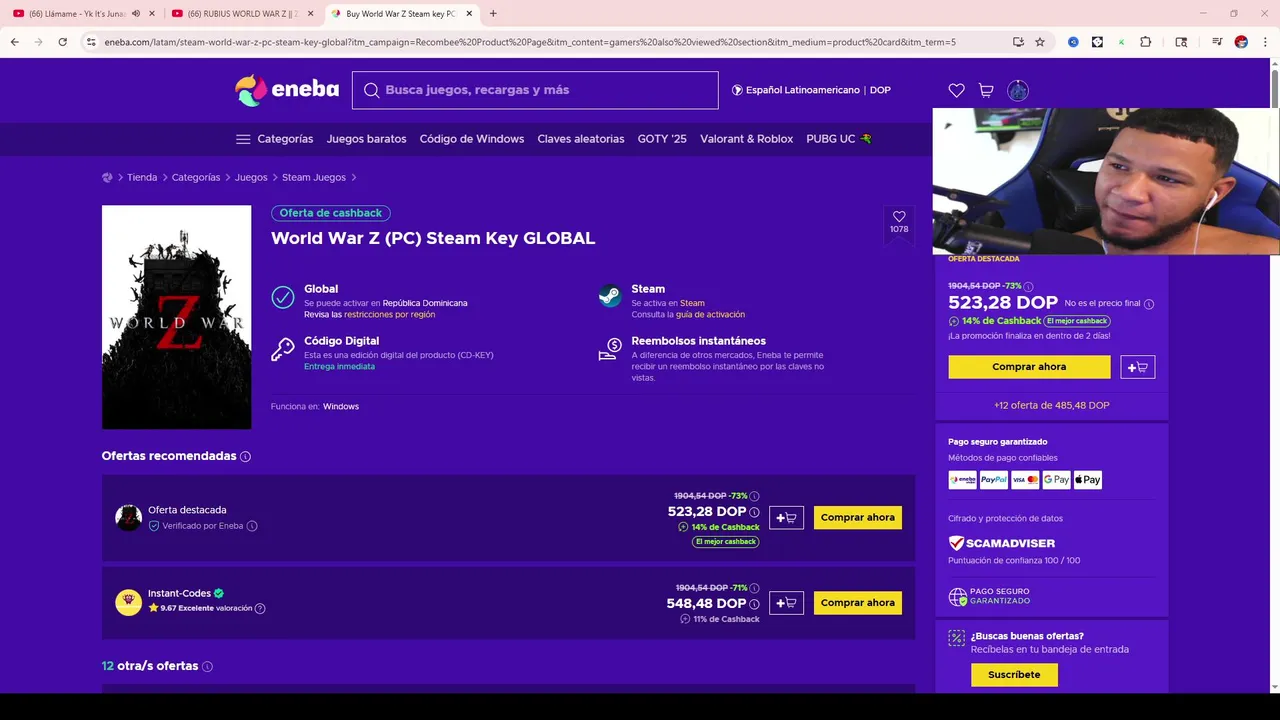Viewport: 1280px width, 720px height.
Task: Click the PayPal payment method badge
Action: point(994,480)
